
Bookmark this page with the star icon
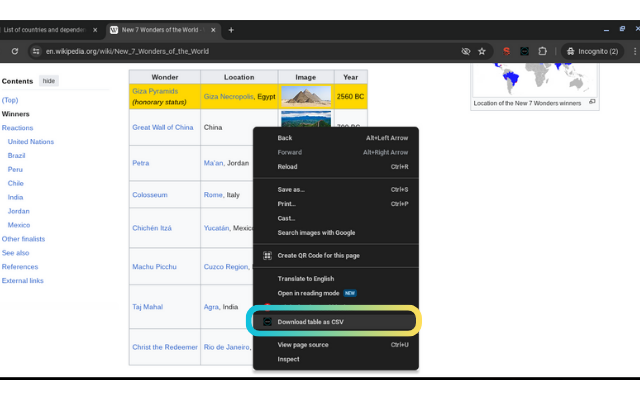482,51
